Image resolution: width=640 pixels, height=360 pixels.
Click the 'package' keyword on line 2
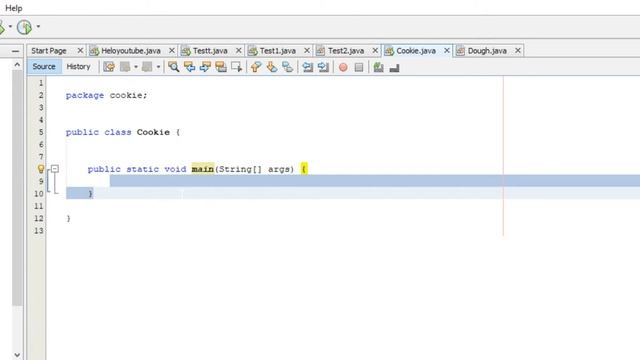point(85,96)
